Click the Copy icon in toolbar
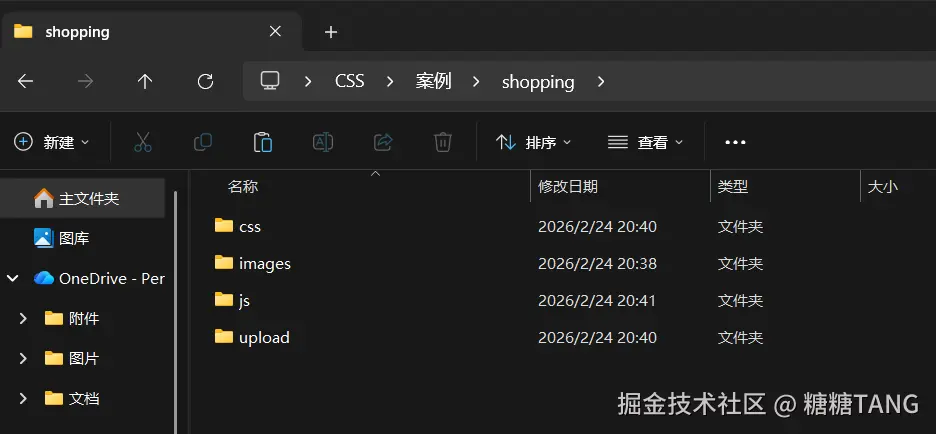The image size is (936, 434). coord(203,142)
